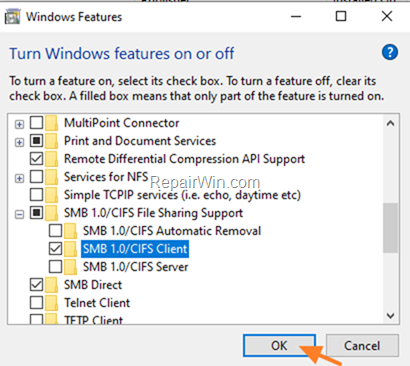
Task: Select the MultiPoint Connector label
Action: coord(121,123)
